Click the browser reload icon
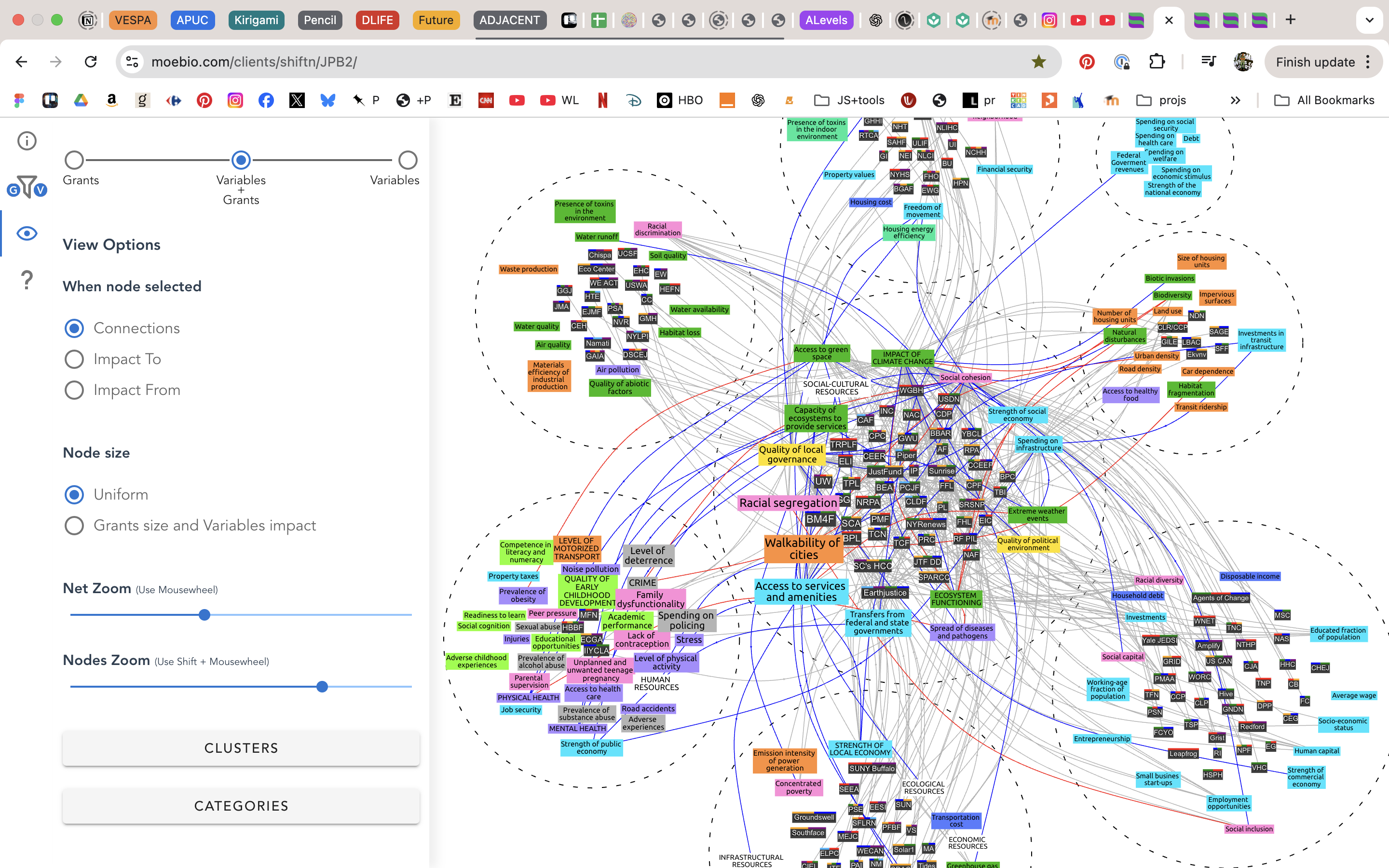Screen dimensions: 1389x868 click(x=91, y=61)
